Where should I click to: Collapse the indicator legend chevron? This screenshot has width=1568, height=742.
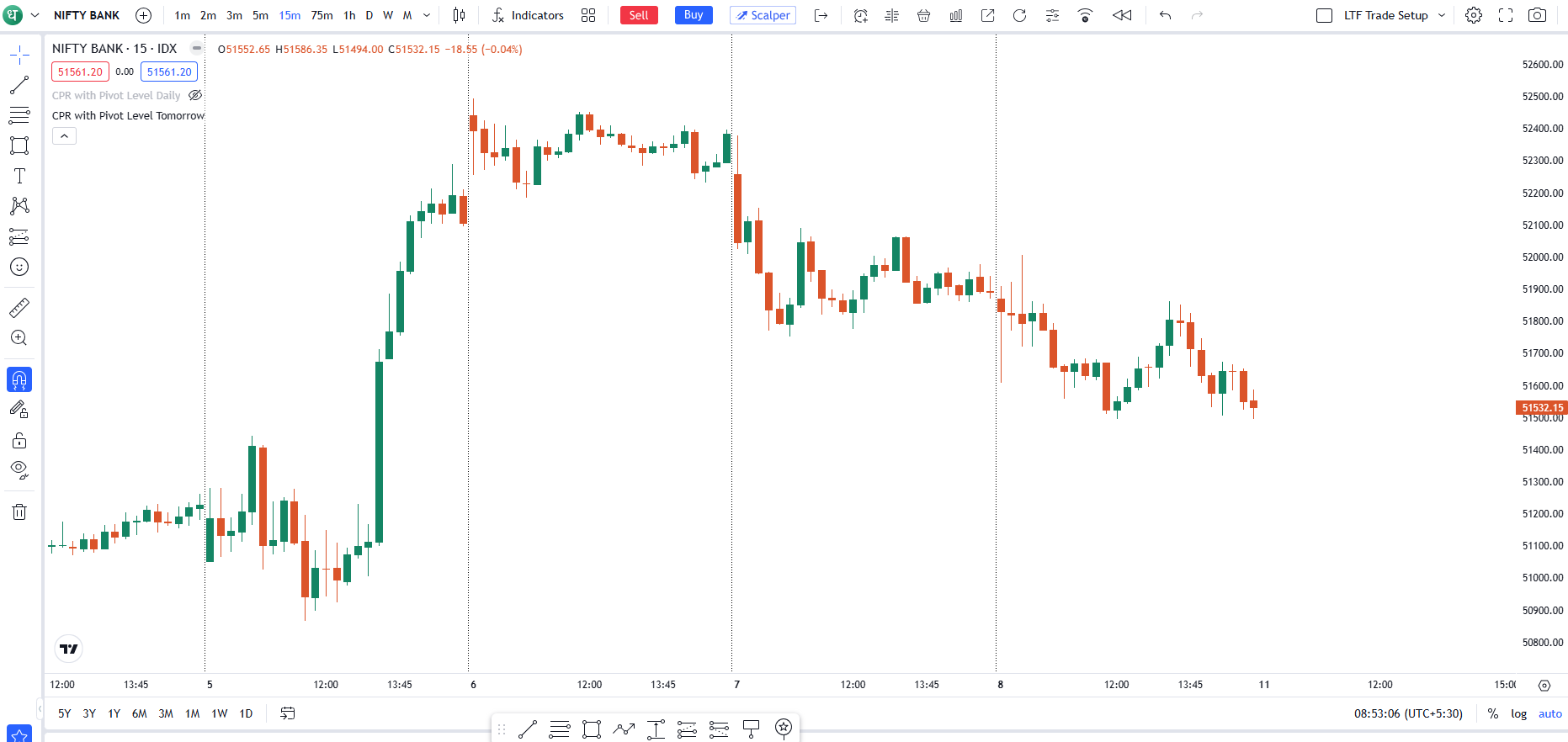(x=64, y=136)
